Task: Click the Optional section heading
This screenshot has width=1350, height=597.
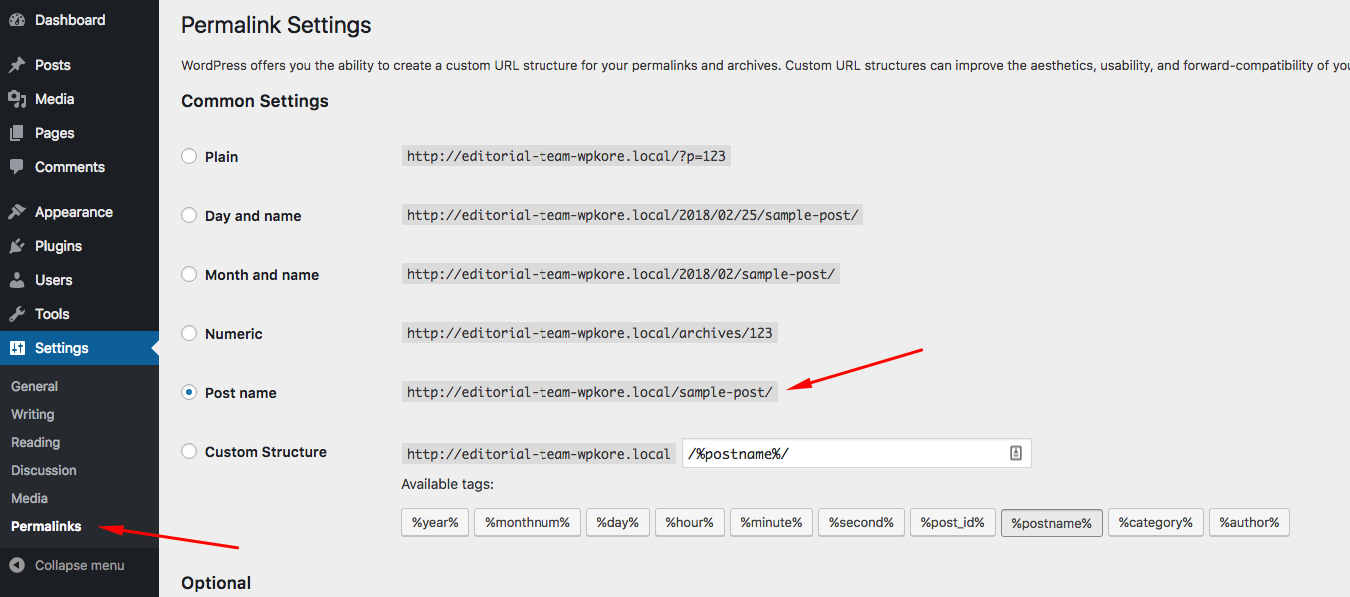Action: click(216, 583)
